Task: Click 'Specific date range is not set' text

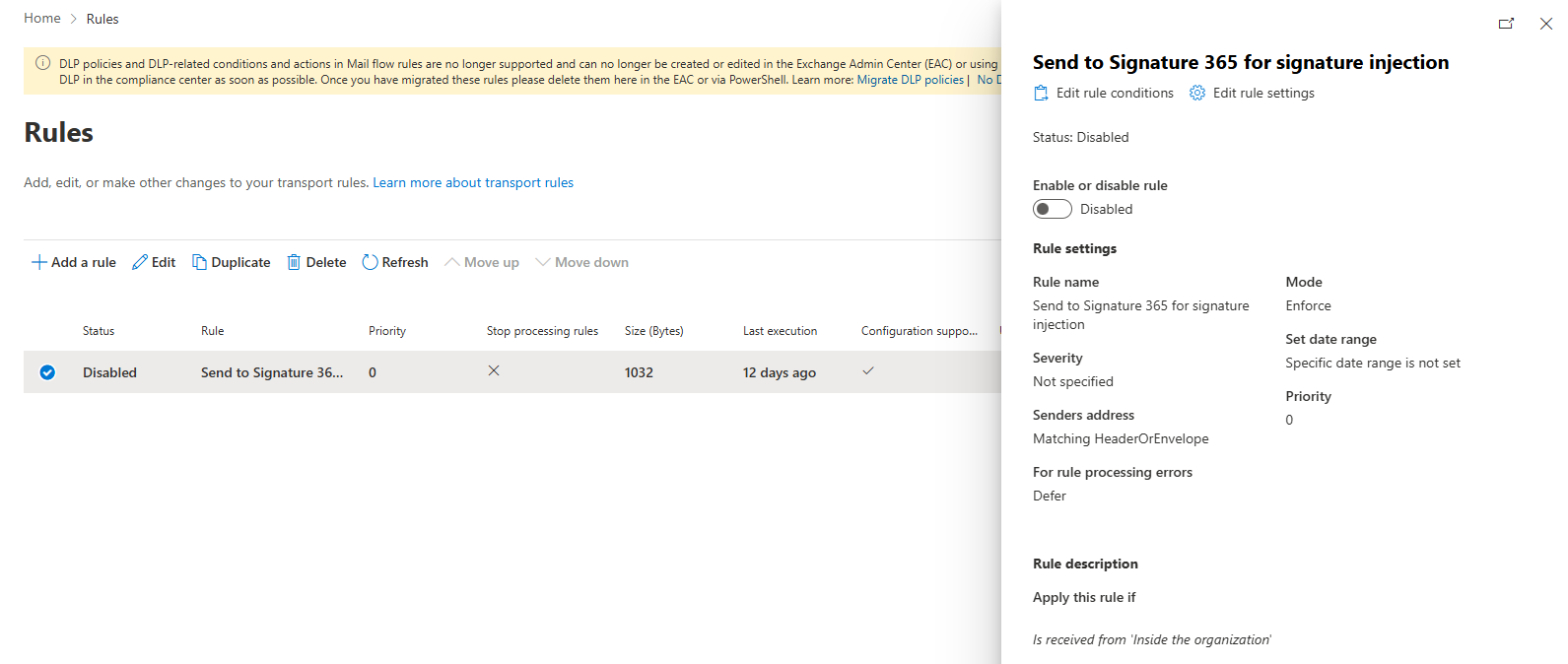Action: point(1373,363)
